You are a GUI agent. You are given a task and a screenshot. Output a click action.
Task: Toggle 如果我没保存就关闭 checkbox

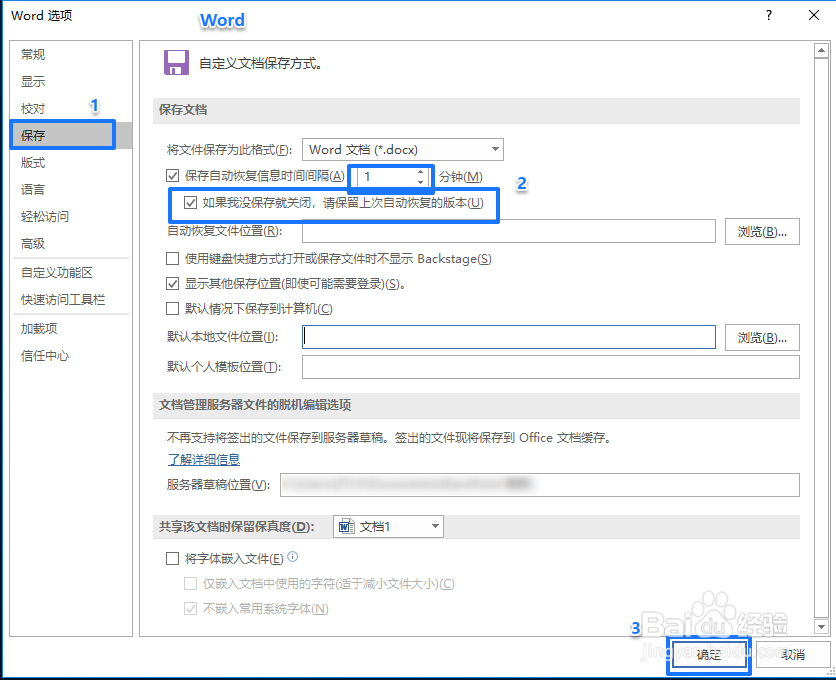click(190, 203)
